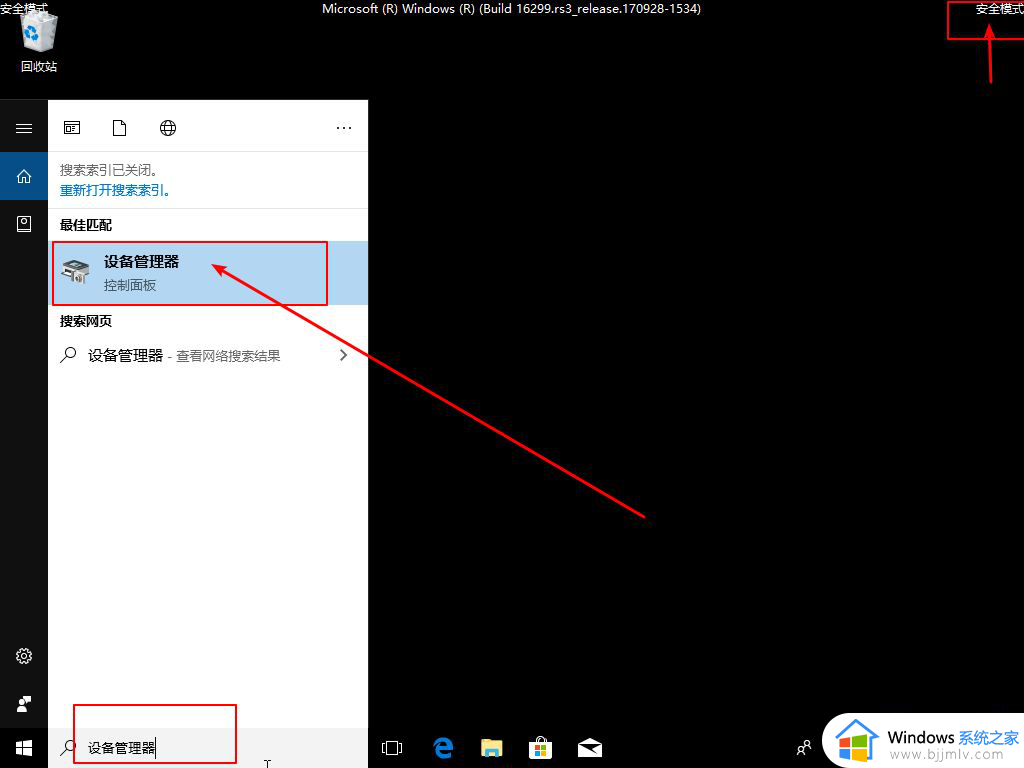Open the Notebook icon in the sidebar
The image size is (1024, 768).
click(24, 224)
